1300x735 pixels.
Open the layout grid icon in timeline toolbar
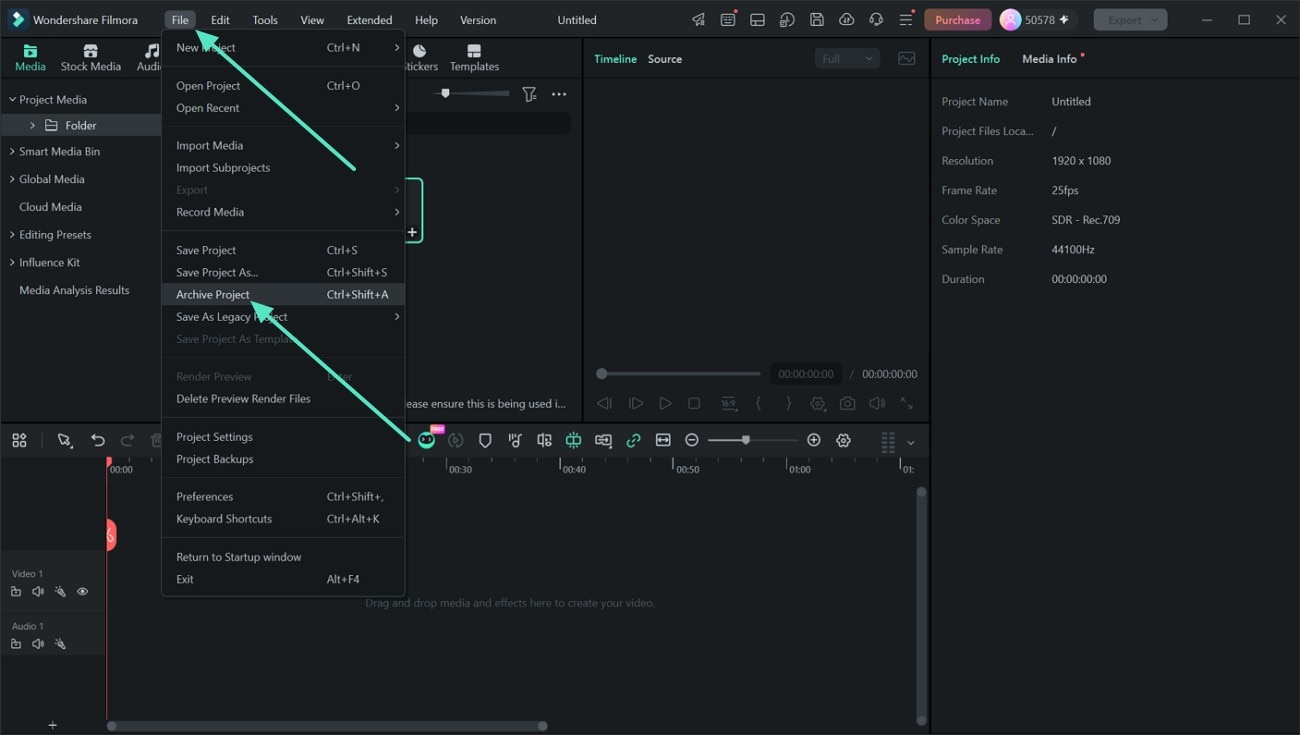tap(19, 441)
